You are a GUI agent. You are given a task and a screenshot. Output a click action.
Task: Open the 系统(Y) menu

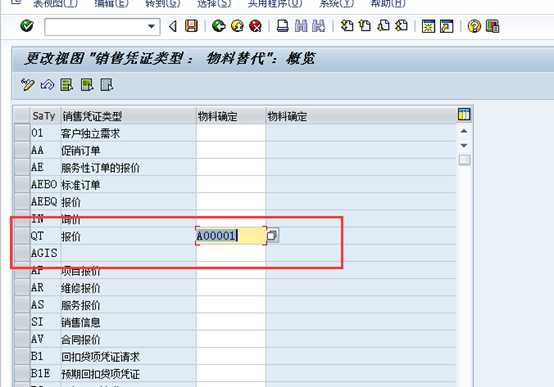pos(336,4)
